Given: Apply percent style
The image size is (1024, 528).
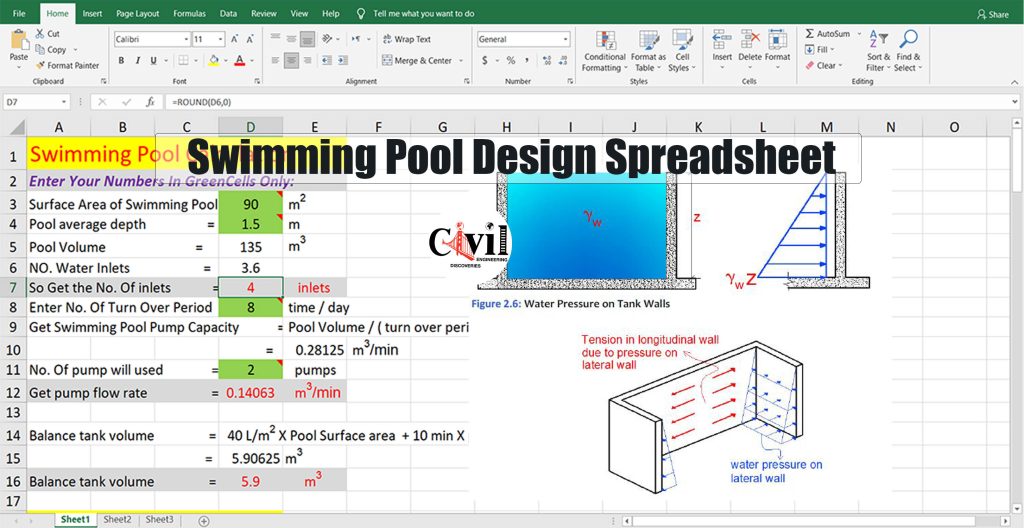Looking at the screenshot, I should click(511, 61).
